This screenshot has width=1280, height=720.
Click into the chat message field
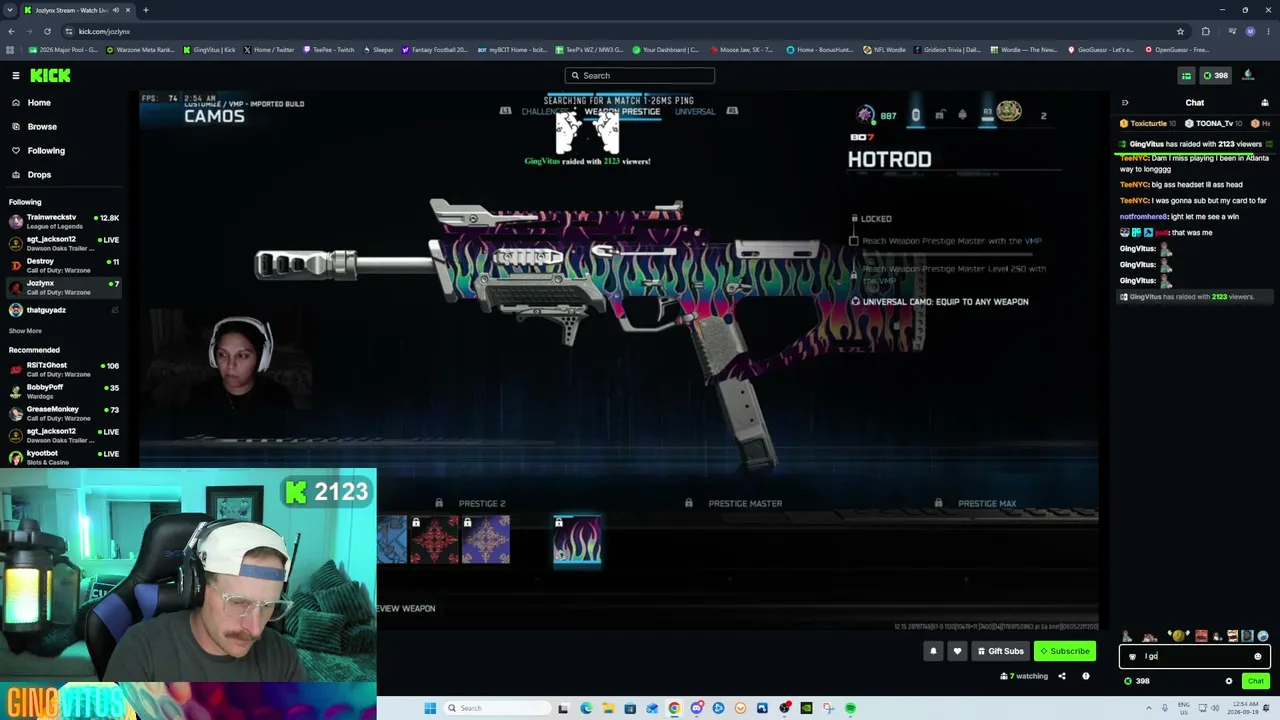[x=1195, y=657]
